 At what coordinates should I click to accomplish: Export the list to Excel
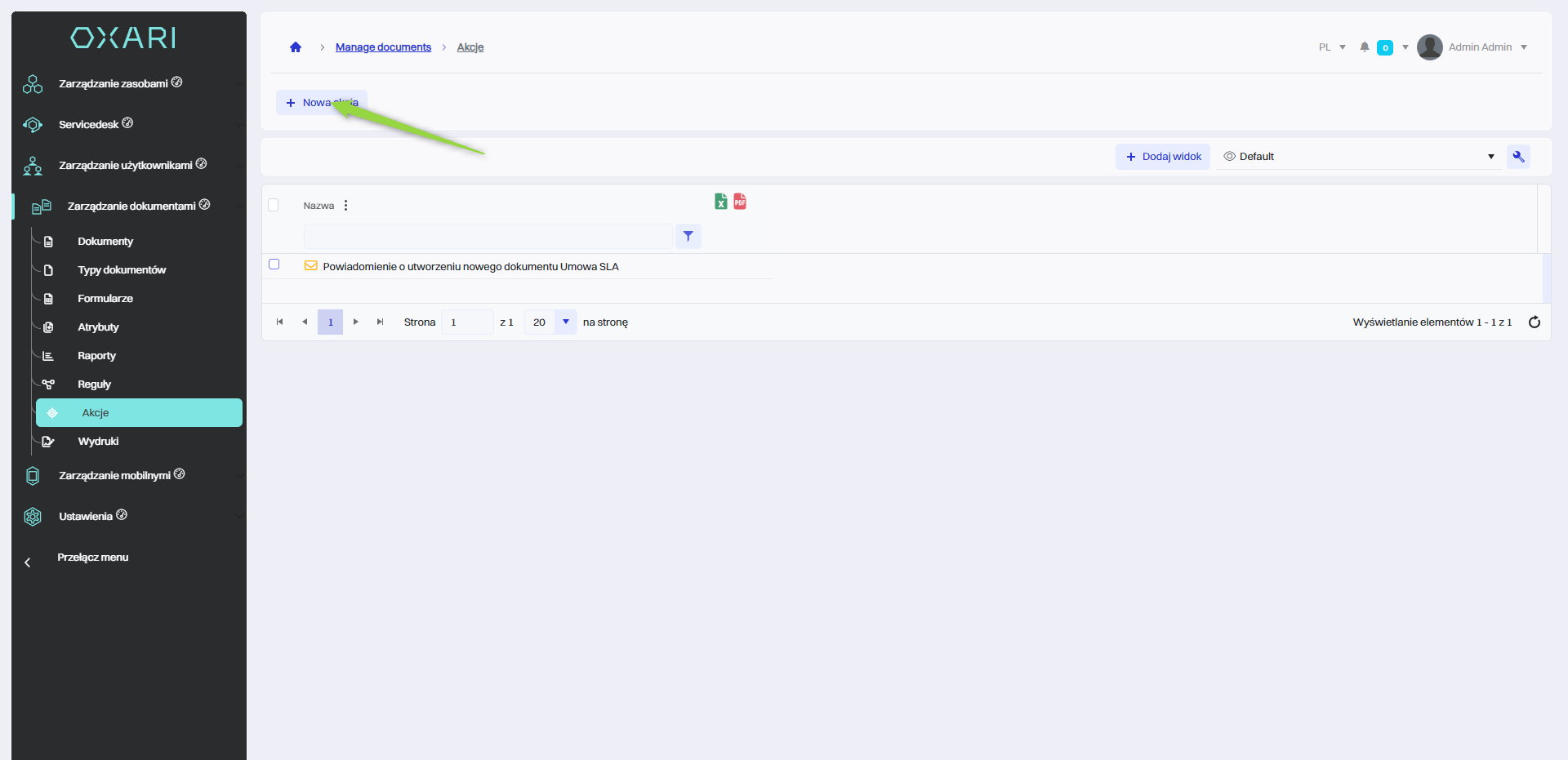[x=721, y=202]
